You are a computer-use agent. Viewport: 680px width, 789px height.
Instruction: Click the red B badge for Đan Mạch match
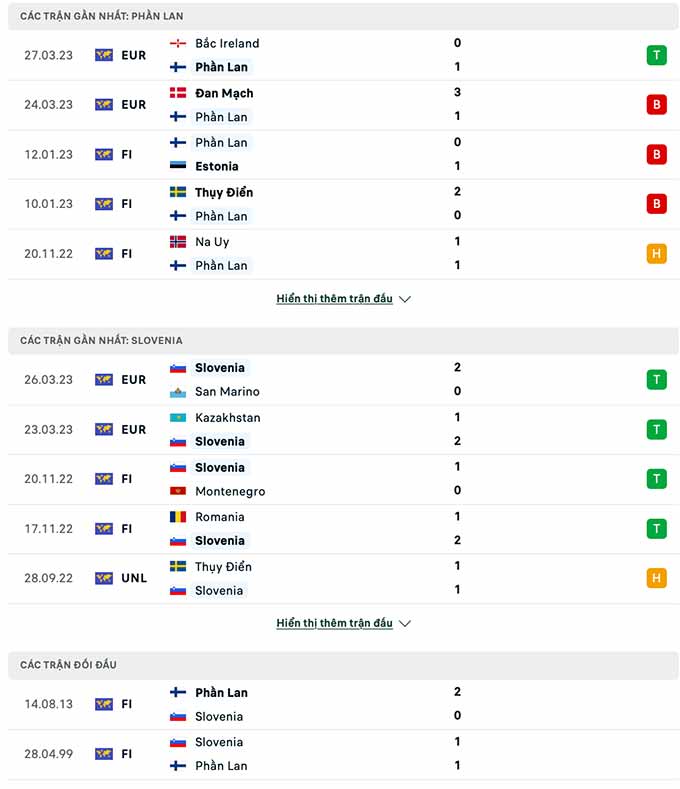point(656,105)
